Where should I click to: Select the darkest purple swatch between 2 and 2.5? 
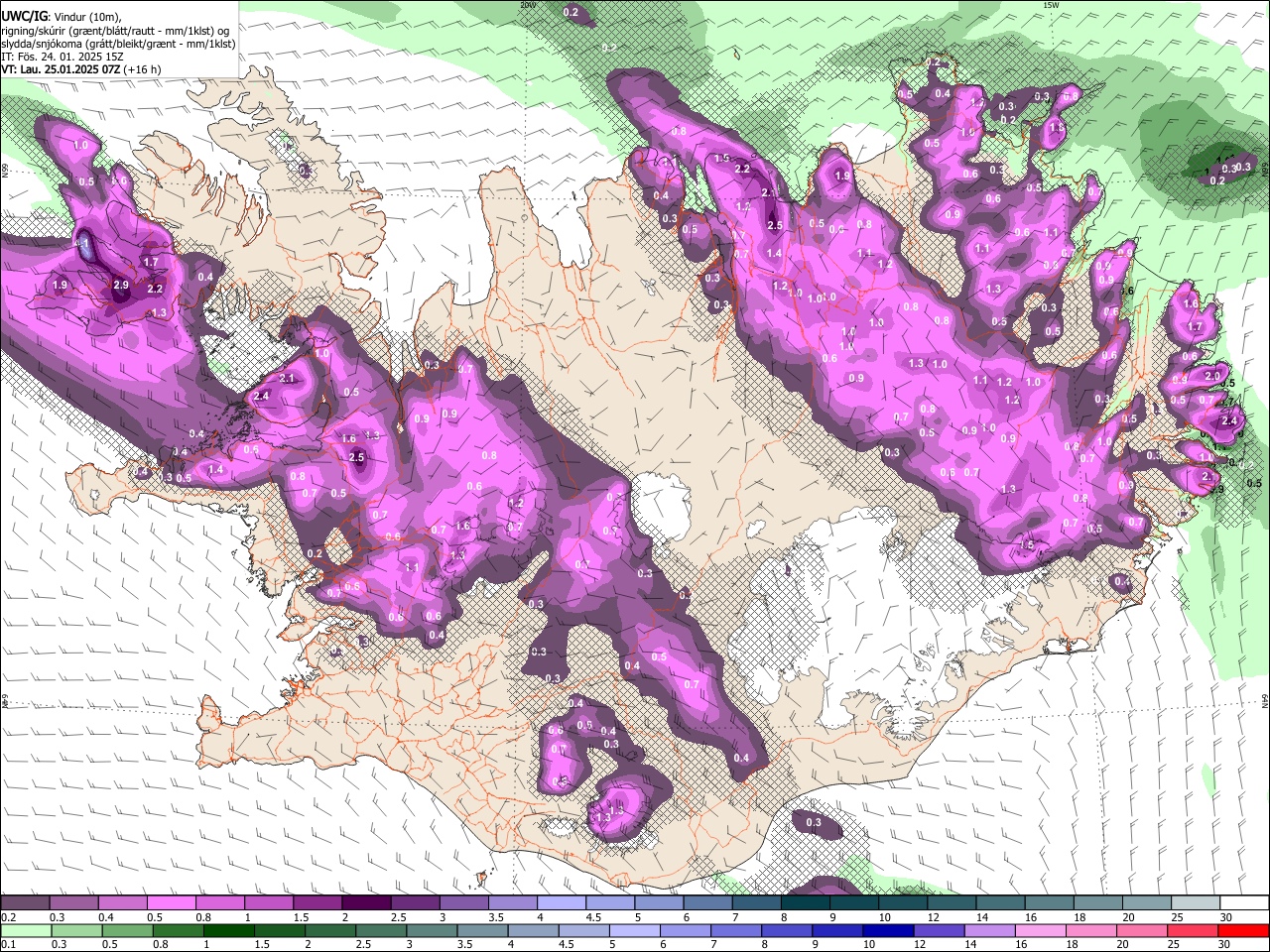click(366, 903)
